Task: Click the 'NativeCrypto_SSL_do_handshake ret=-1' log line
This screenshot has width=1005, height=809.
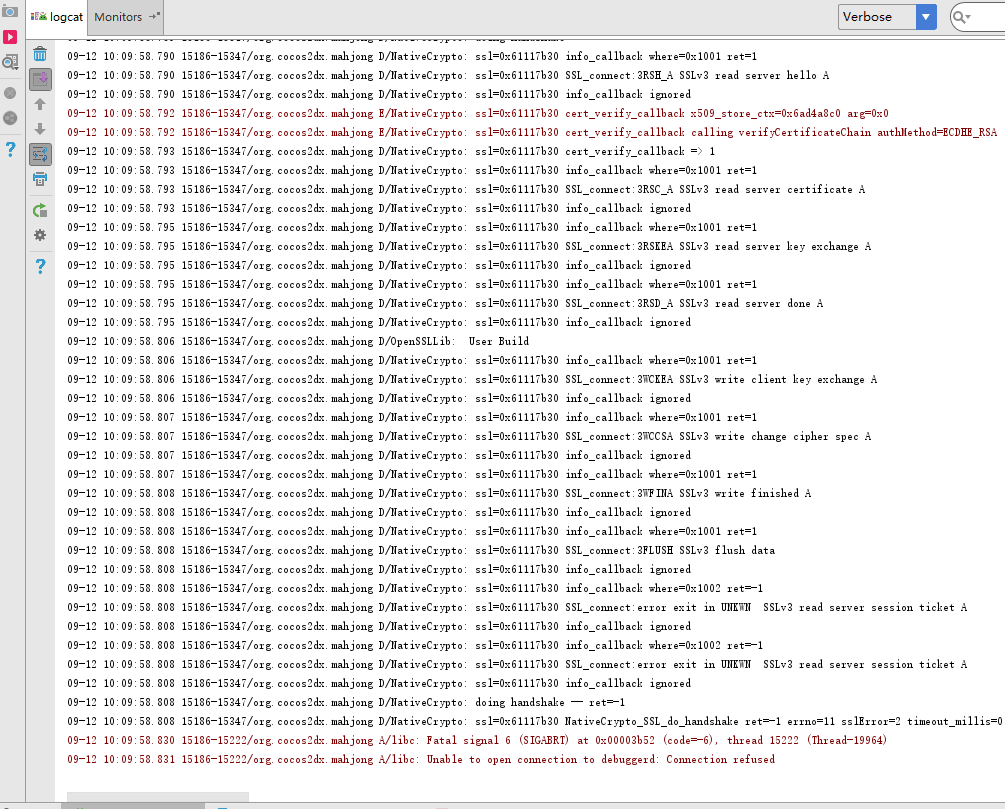Action: (x=535, y=722)
